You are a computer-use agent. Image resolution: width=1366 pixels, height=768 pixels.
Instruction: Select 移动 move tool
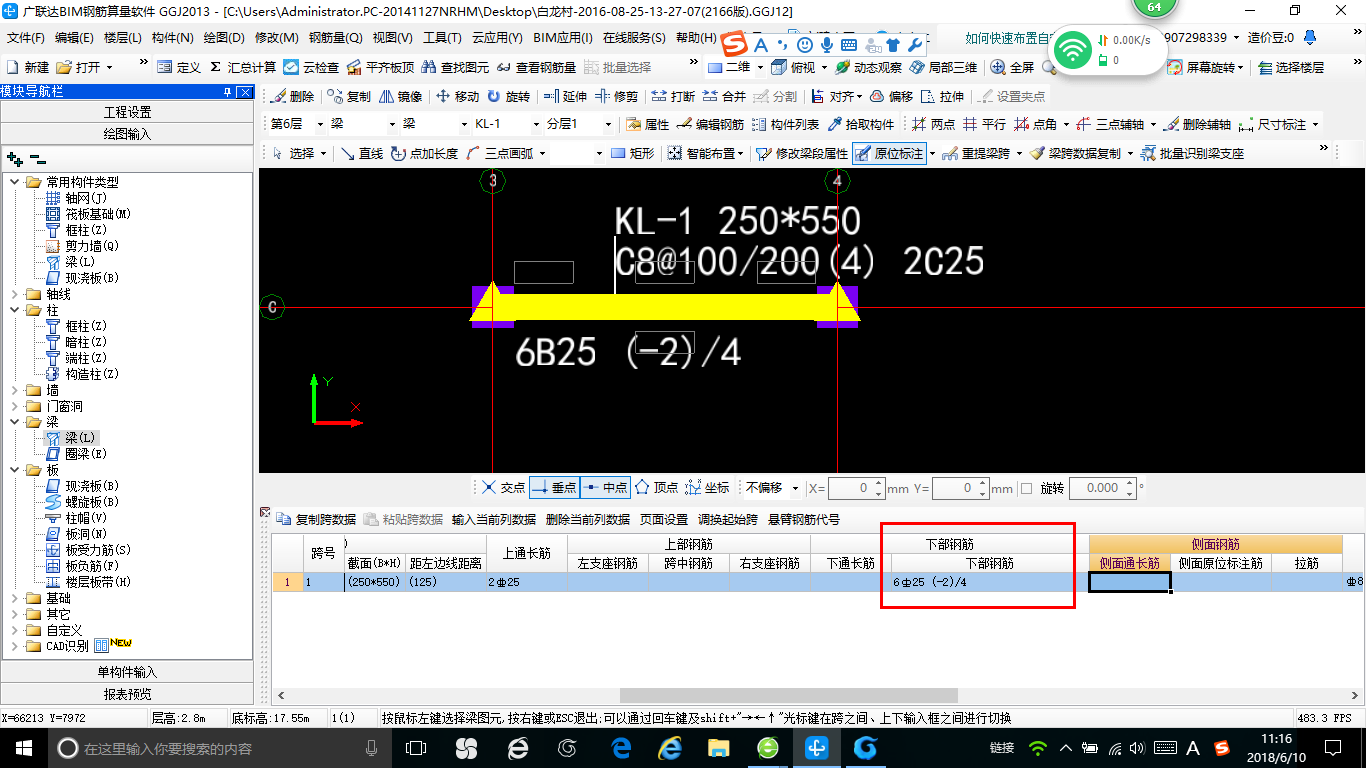(456, 96)
